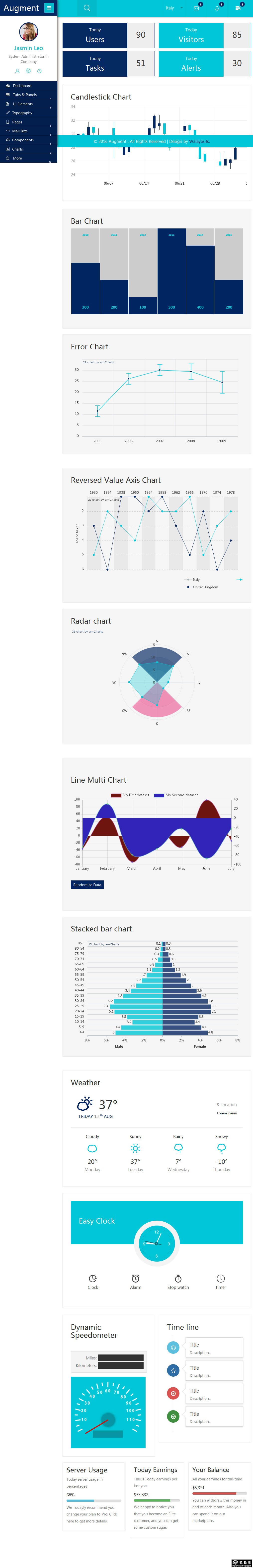Image resolution: width=253 pixels, height=1568 pixels.
Task: Click the Miles input field
Action: click(x=121, y=1357)
